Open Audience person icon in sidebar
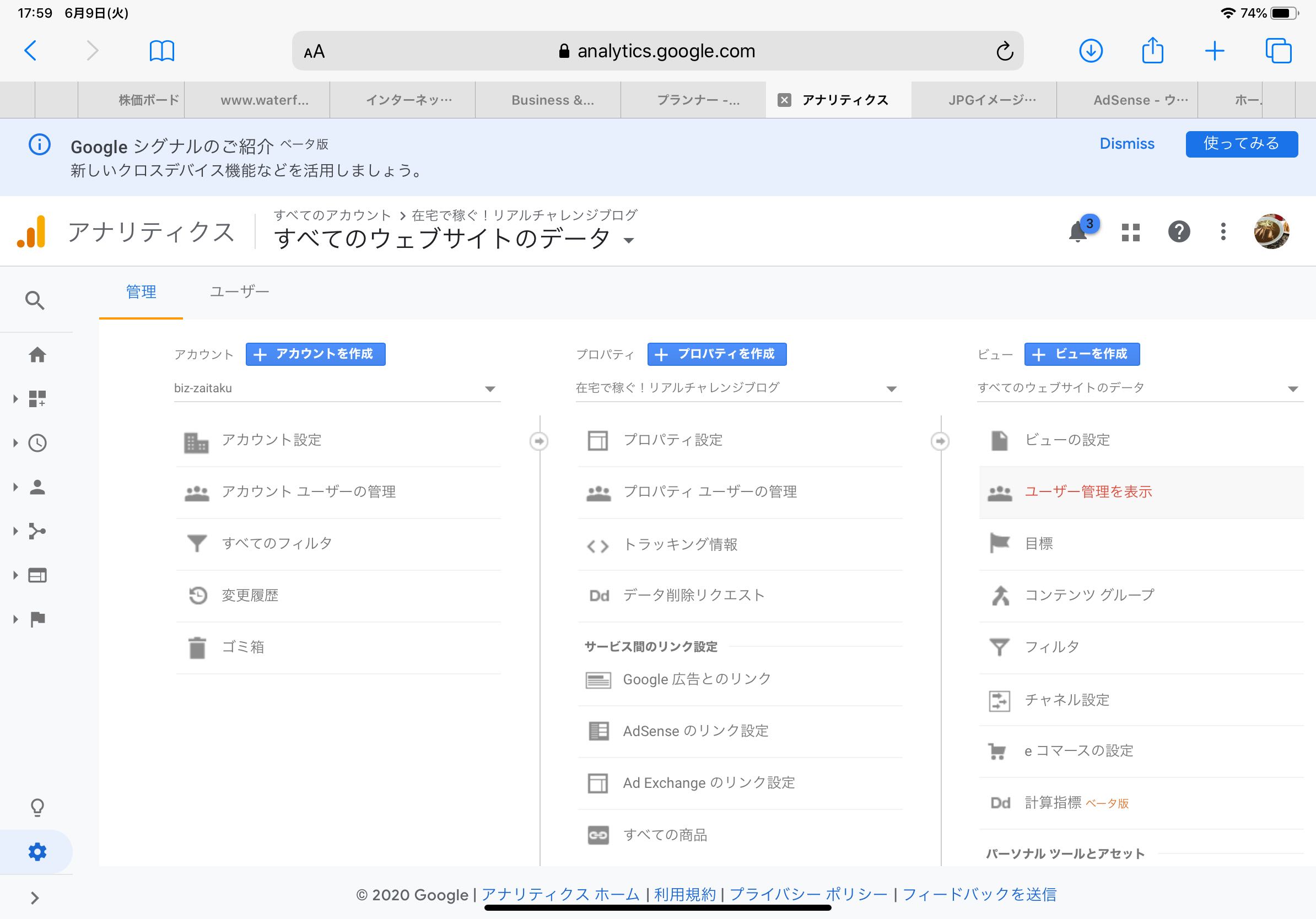This screenshot has width=1316, height=919. click(x=38, y=487)
